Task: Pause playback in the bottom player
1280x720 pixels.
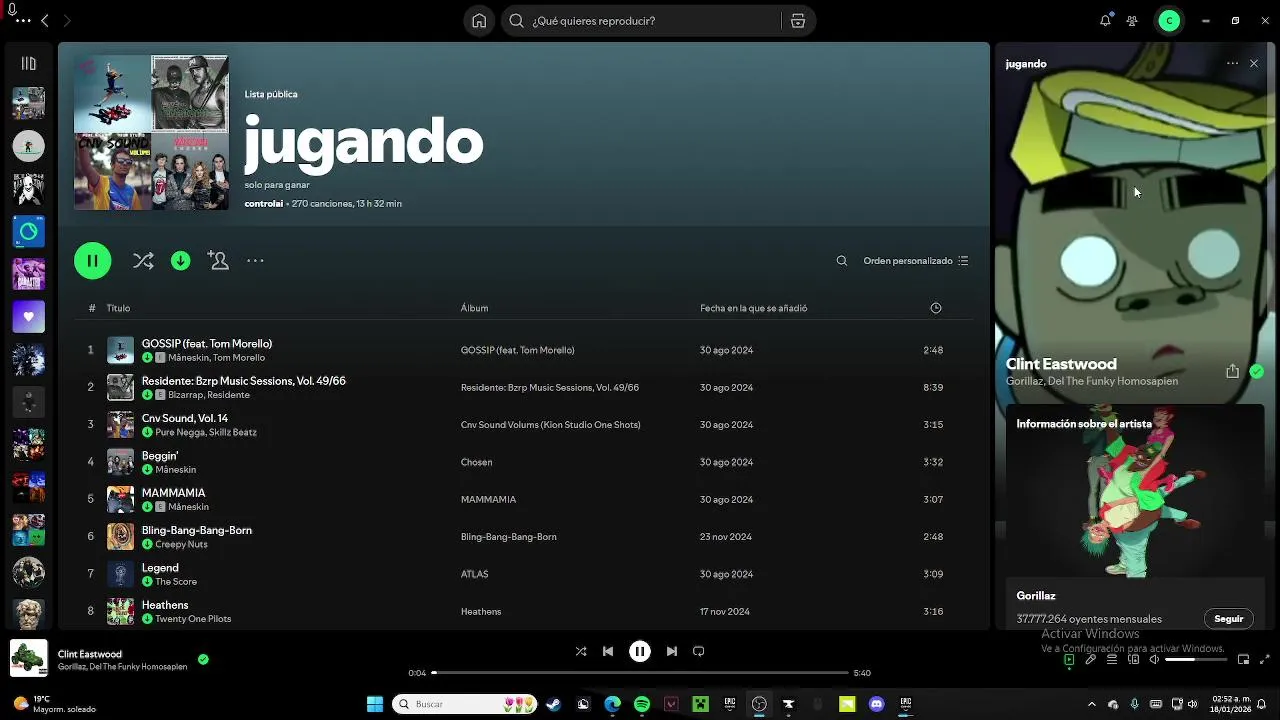Action: (x=640, y=651)
